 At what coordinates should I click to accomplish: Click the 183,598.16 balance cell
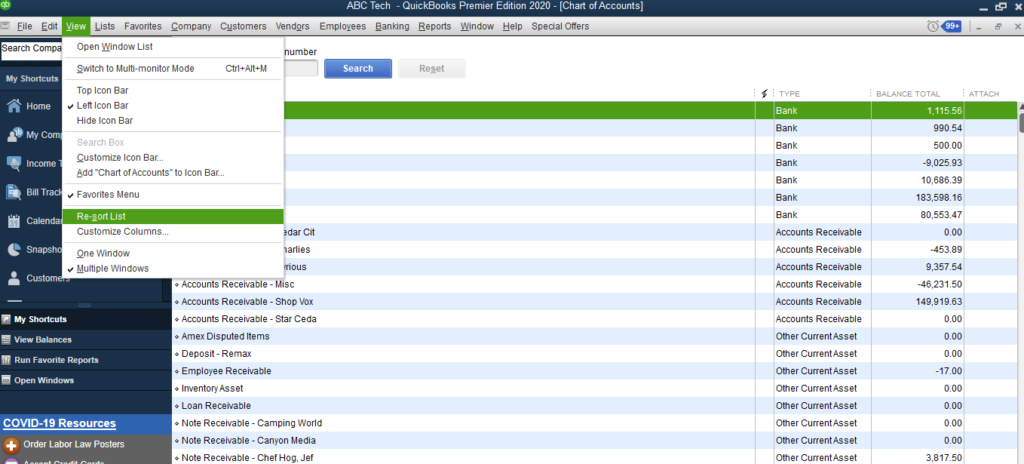(x=918, y=197)
